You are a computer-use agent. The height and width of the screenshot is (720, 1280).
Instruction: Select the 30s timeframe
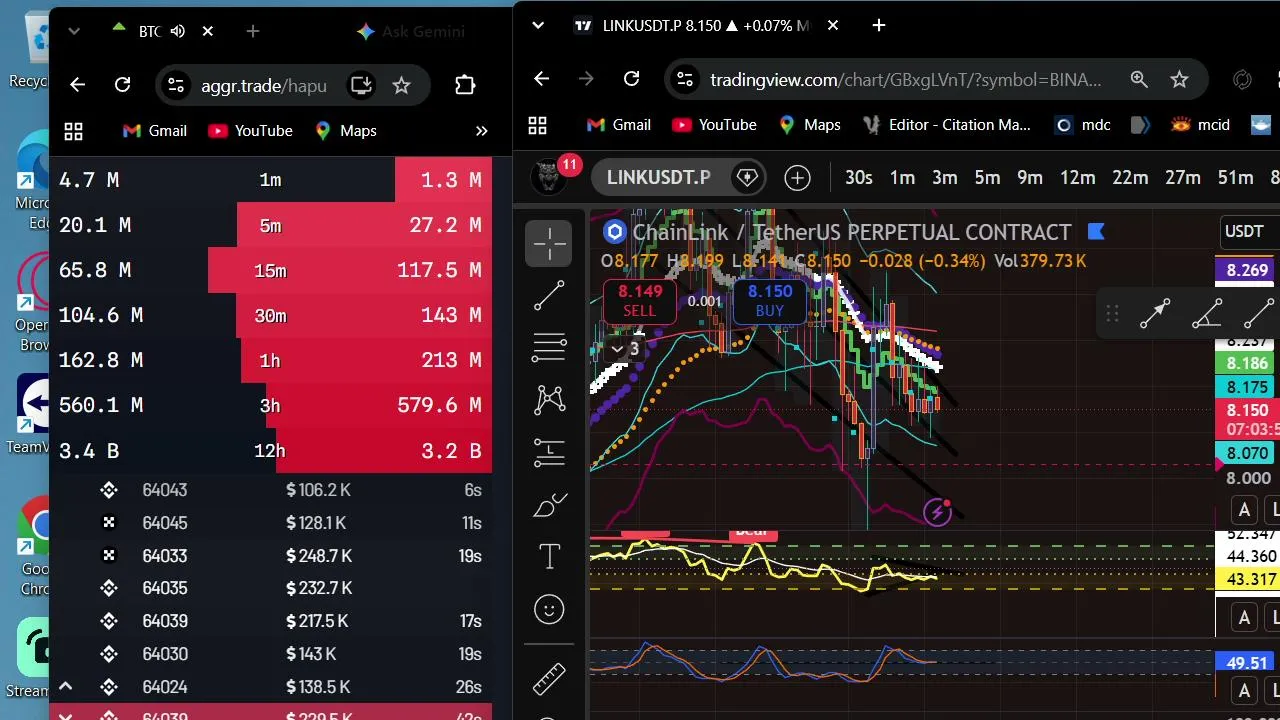tap(859, 178)
